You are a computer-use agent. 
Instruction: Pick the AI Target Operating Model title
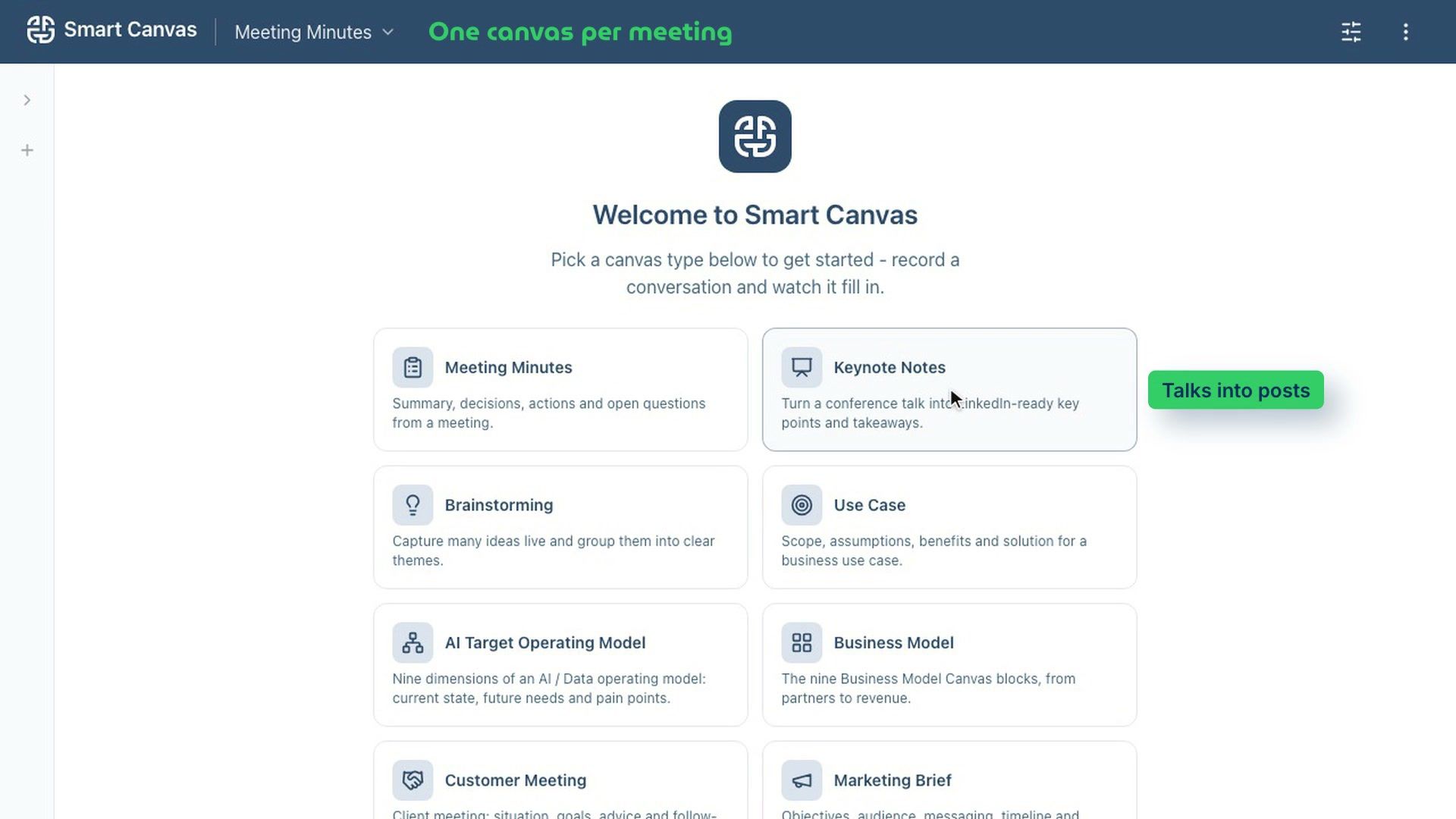(x=544, y=642)
